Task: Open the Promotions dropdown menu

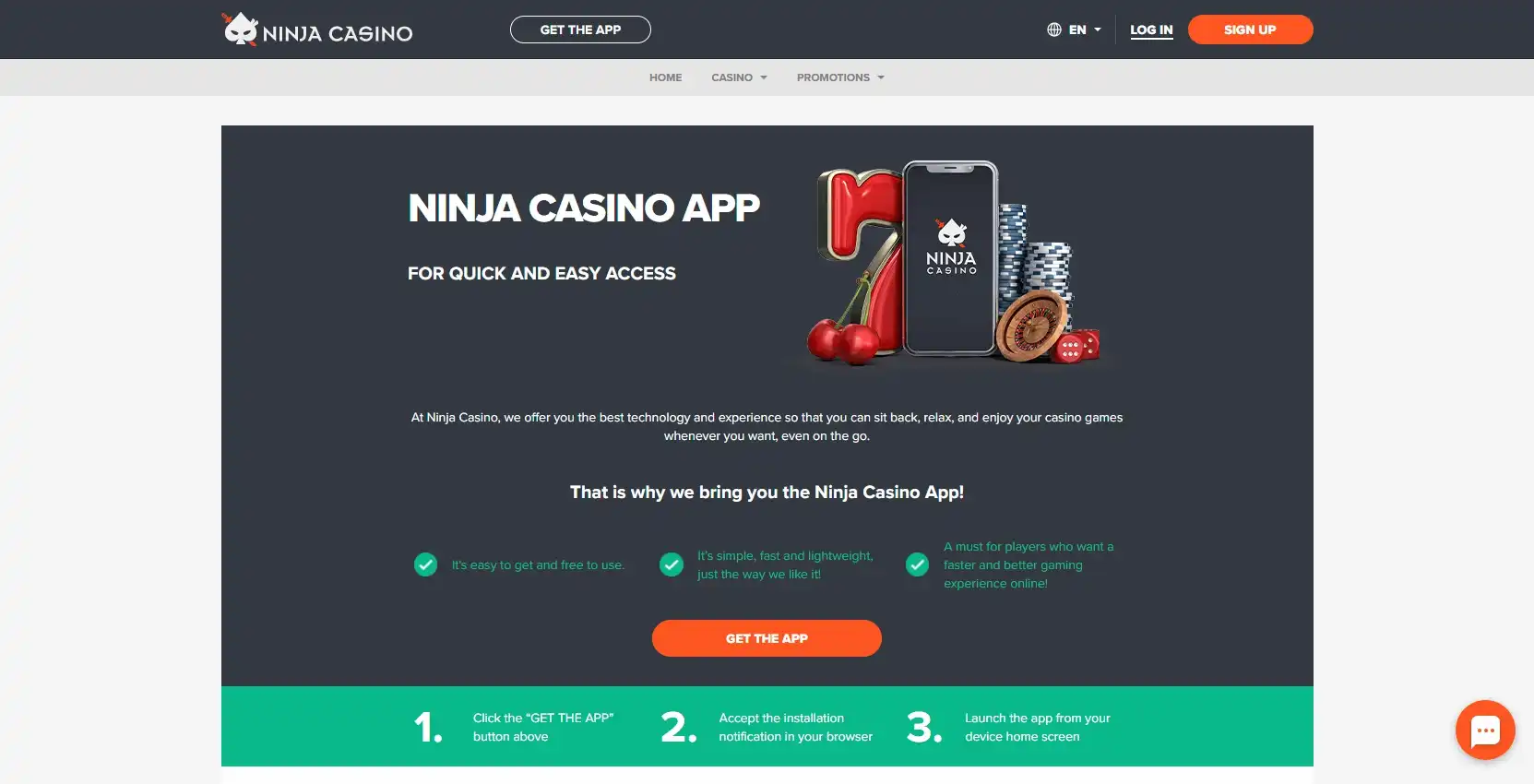Action: click(840, 77)
